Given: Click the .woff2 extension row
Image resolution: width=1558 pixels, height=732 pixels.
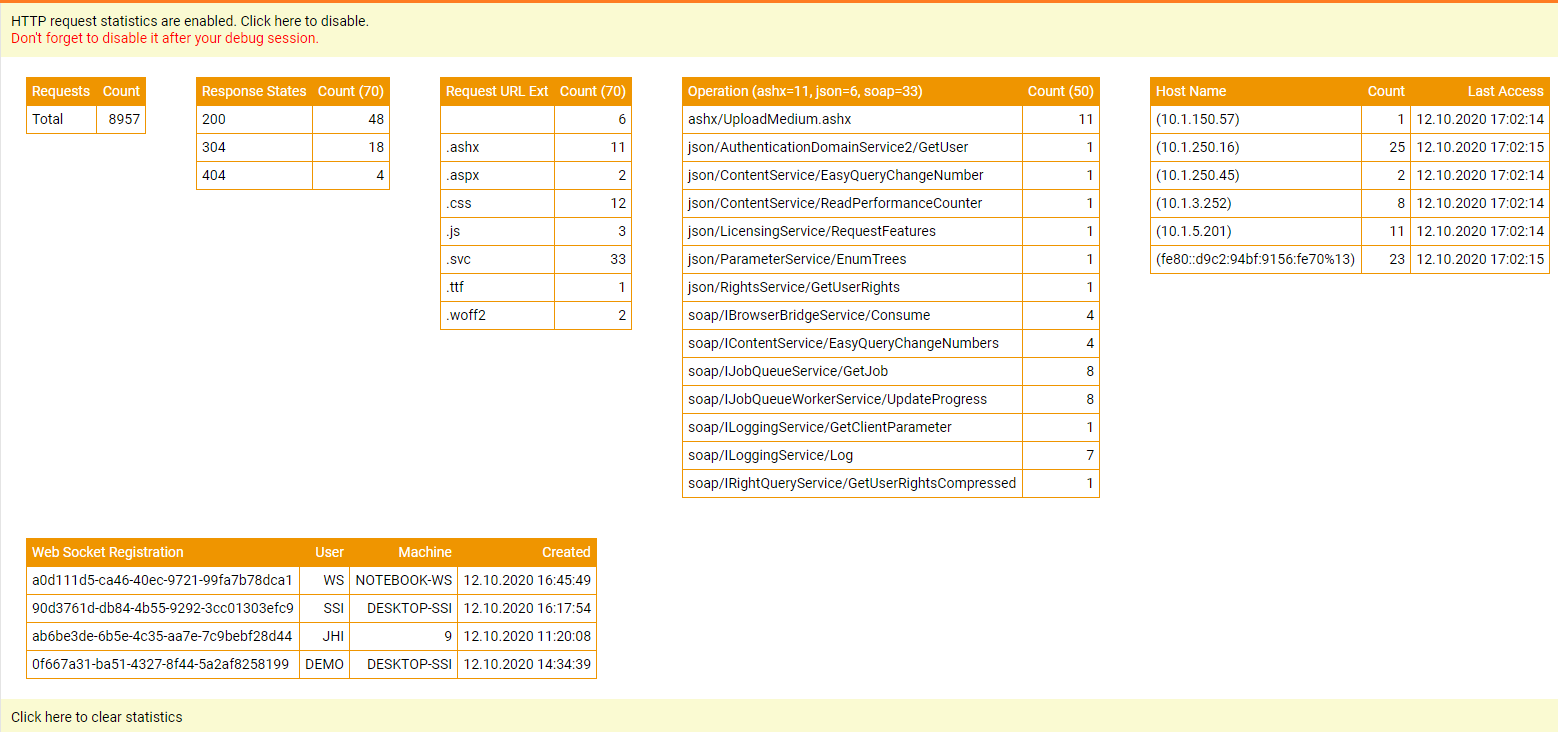Looking at the screenshot, I should point(466,315).
